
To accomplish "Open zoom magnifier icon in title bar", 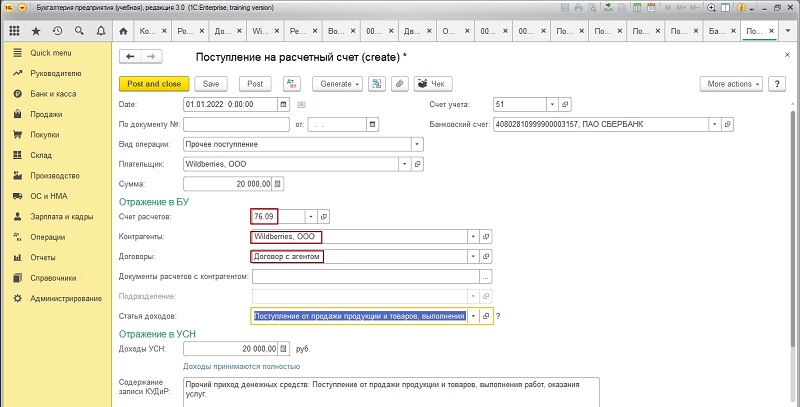I will 712,8.
